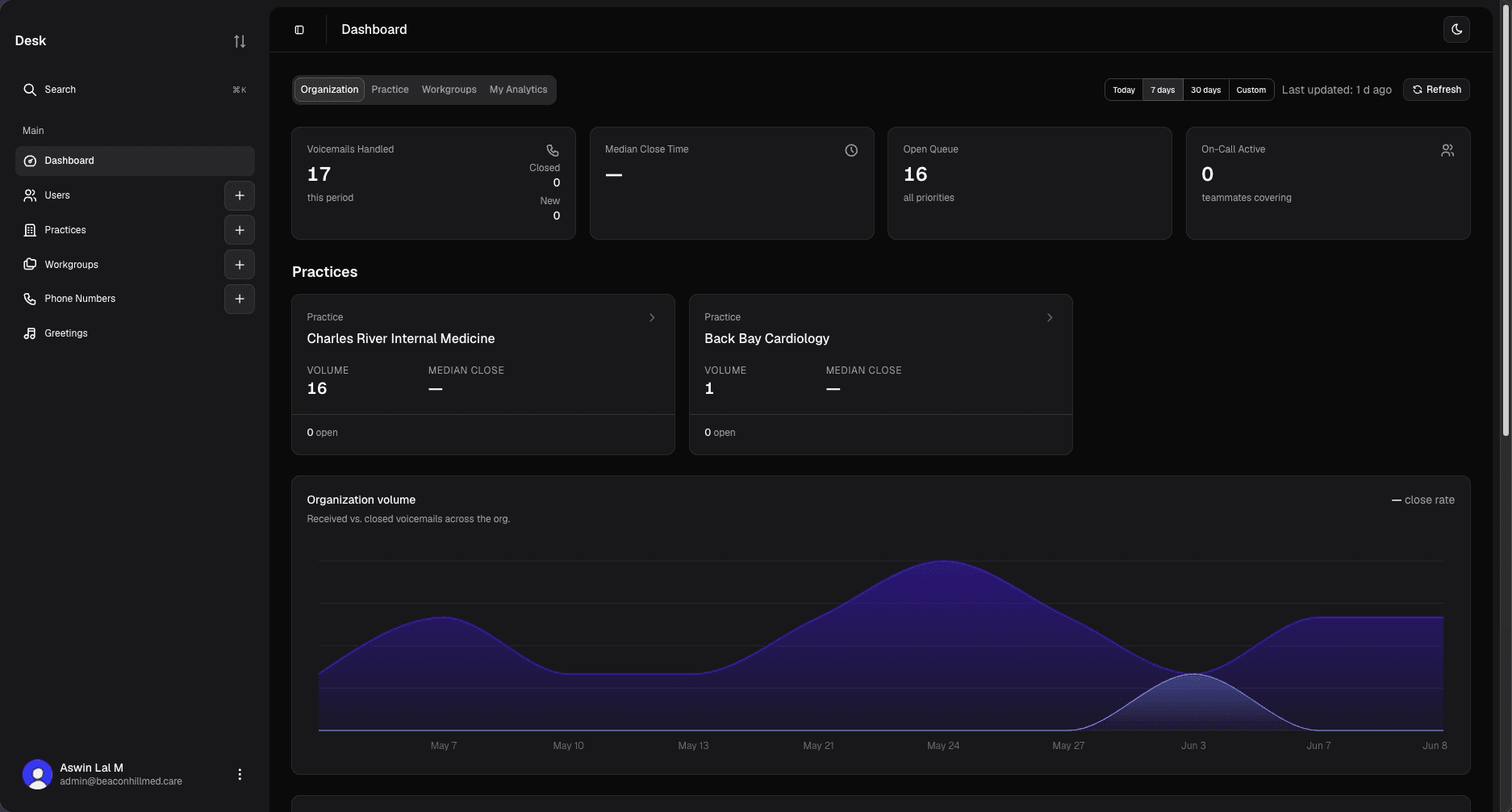Expand Back Bay Cardiology chevron
Viewport: 1512px width, 812px height.
tap(1050, 317)
